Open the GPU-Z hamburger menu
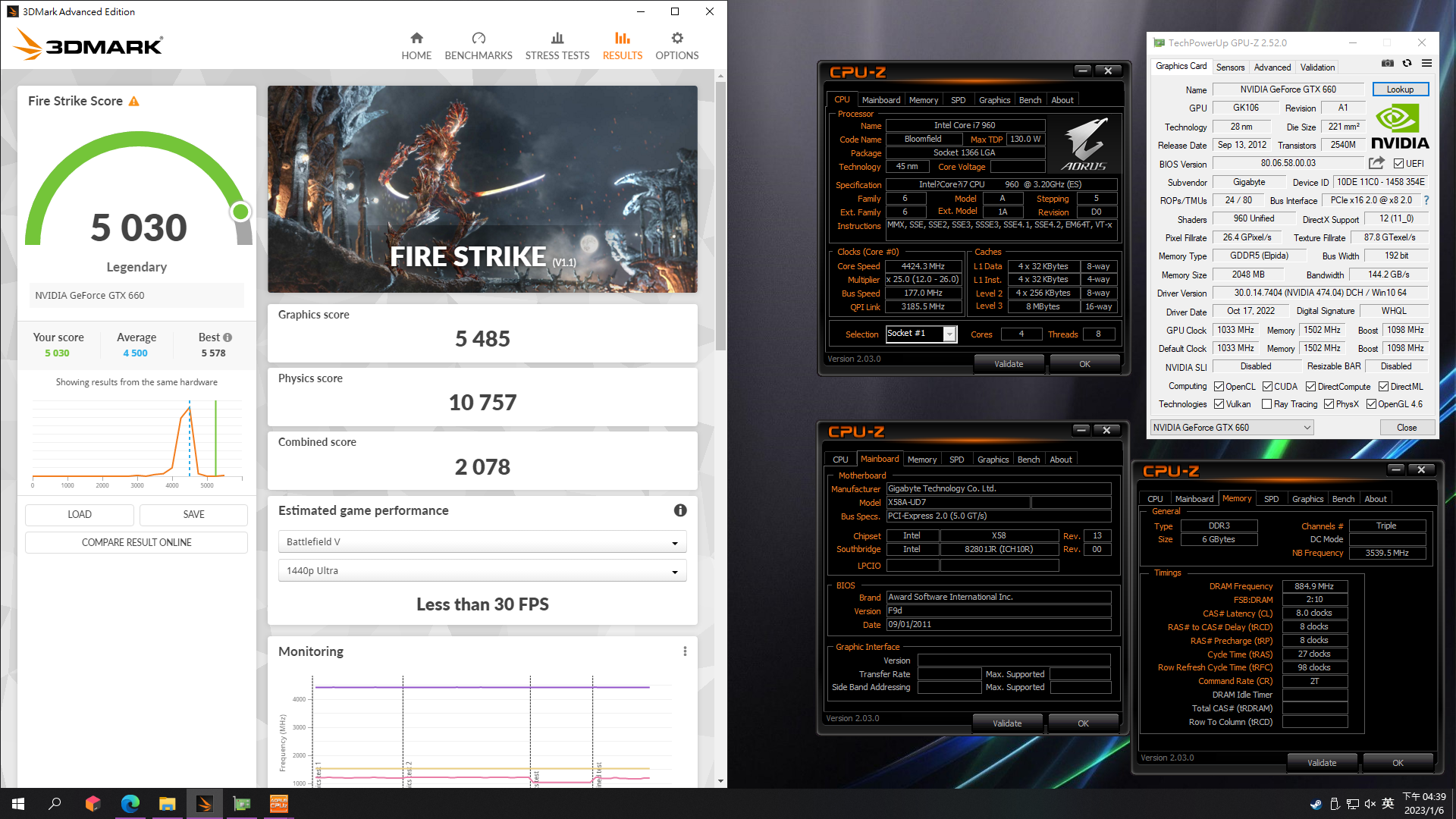The width and height of the screenshot is (1456, 819). [x=1426, y=64]
